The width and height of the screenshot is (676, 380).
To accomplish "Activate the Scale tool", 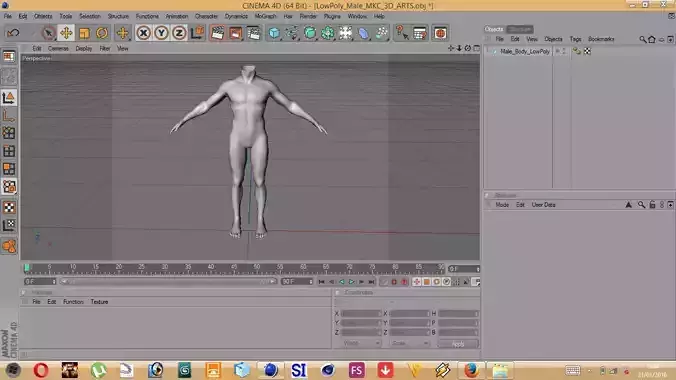I will click(x=84, y=33).
